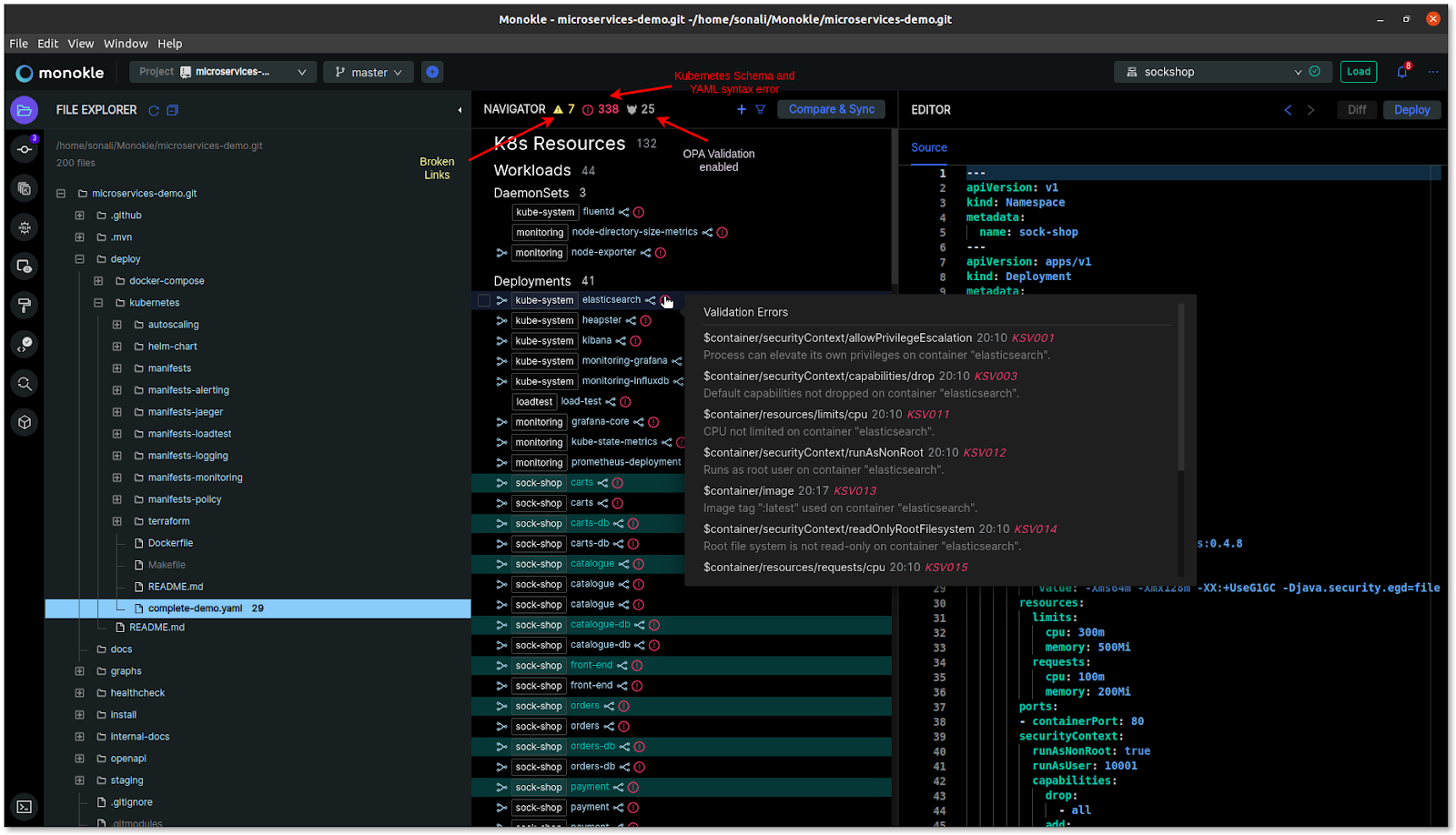The image size is (1456, 835).
Task: Open the Project microservices dropdown
Action: coord(223,72)
